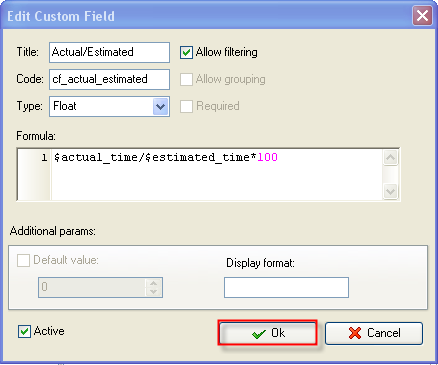This screenshot has height=365, width=438.
Task: Click the Cancel button with red X
Action: [x=374, y=333]
